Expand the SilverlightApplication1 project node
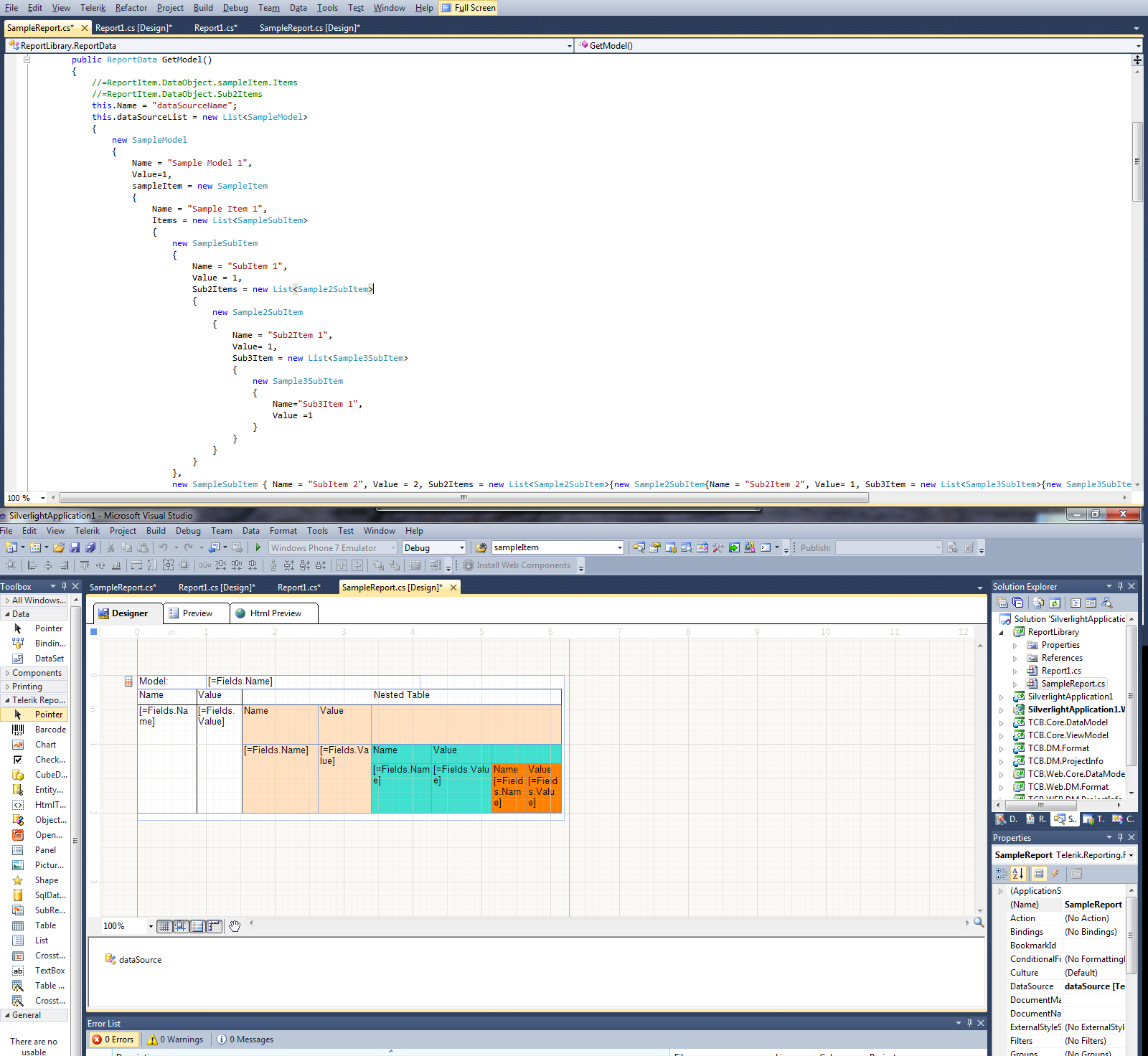 coord(1002,697)
